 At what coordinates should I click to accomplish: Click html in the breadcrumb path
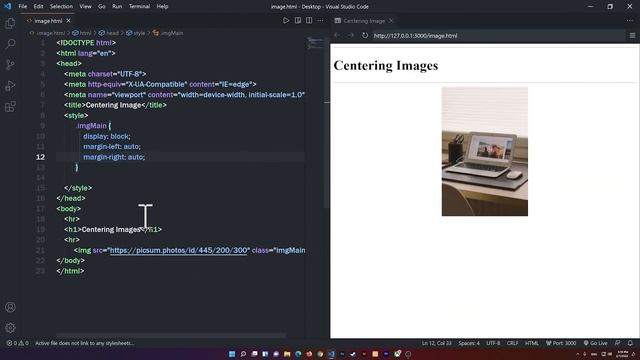tap(85, 33)
